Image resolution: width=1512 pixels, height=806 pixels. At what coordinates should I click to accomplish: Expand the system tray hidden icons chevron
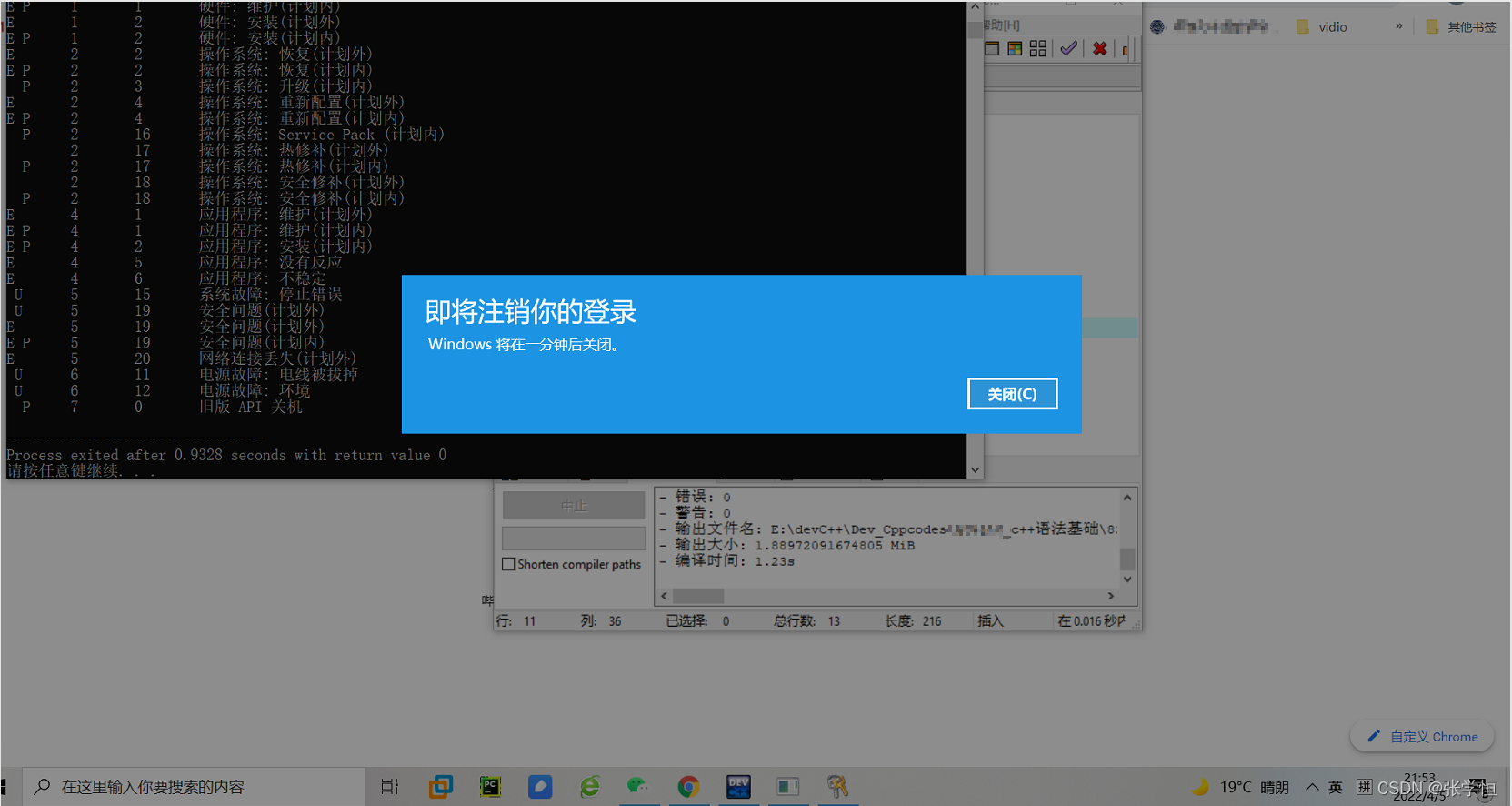tap(1312, 787)
